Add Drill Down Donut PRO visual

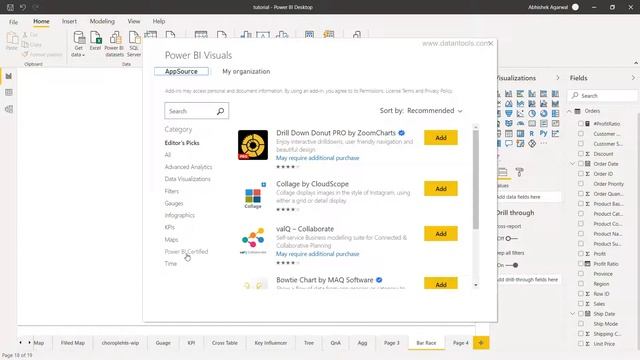[441, 138]
